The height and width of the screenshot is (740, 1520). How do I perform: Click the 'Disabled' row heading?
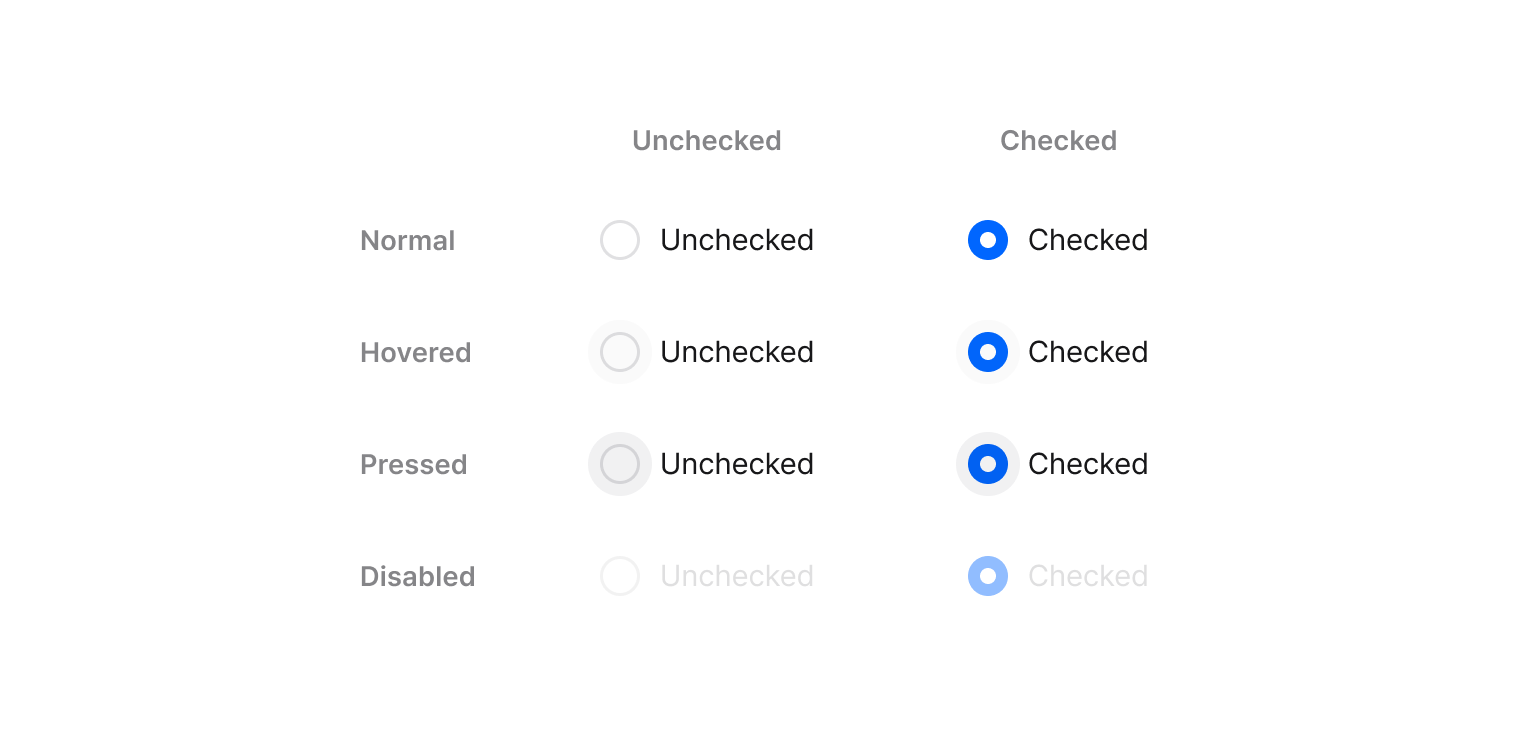click(417, 577)
